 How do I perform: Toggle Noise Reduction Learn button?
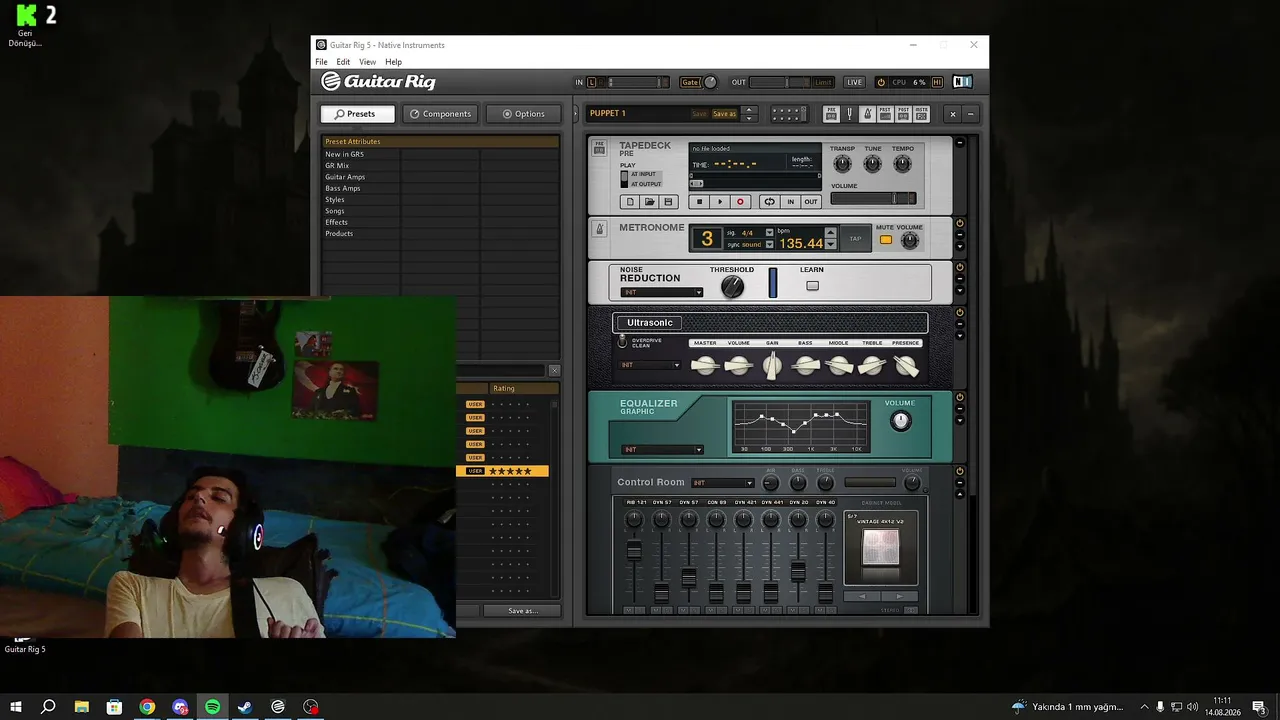click(812, 286)
